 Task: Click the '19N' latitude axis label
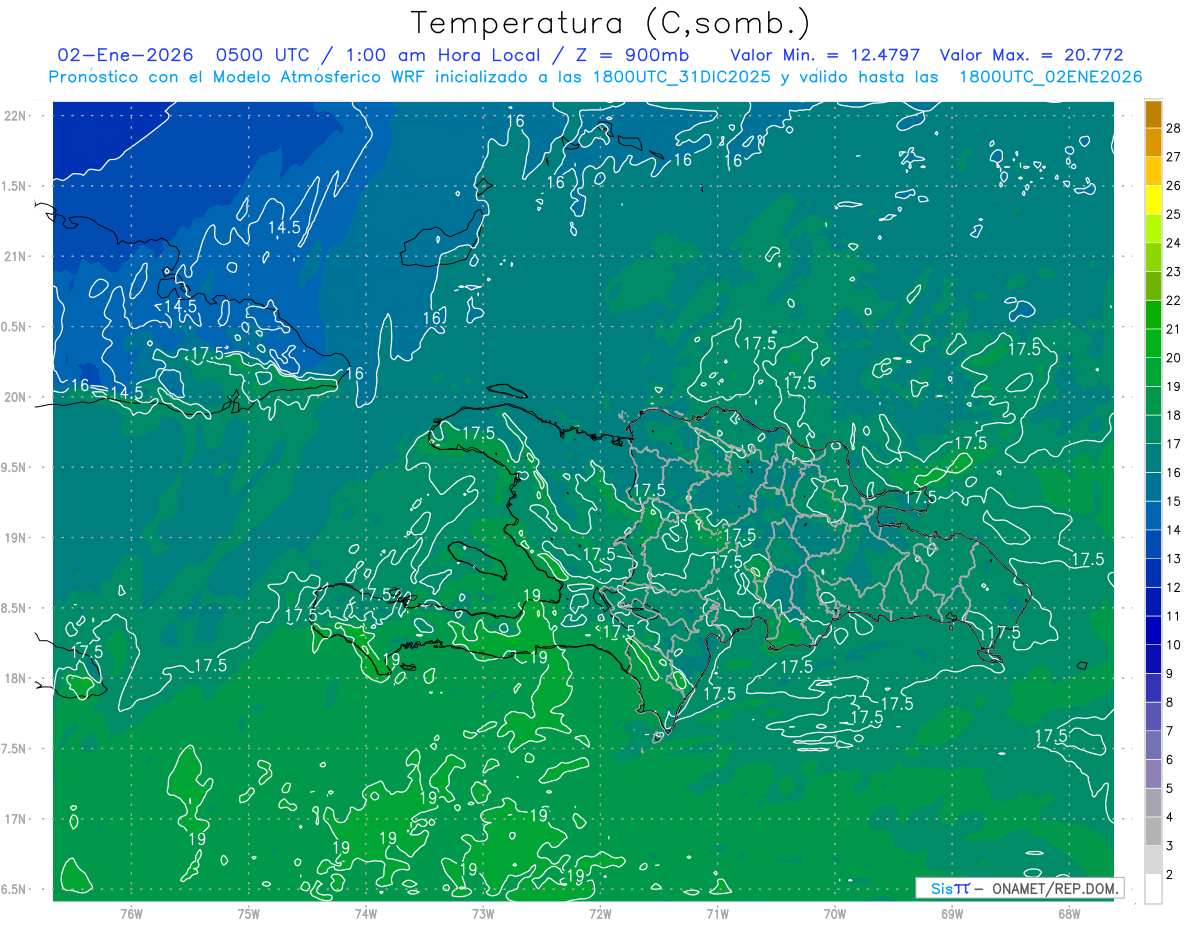[14, 537]
